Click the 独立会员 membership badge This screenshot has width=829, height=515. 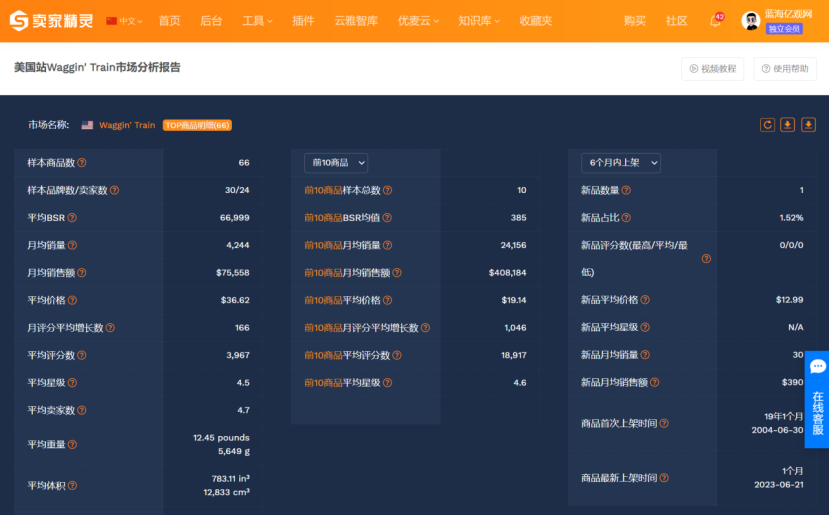point(784,29)
